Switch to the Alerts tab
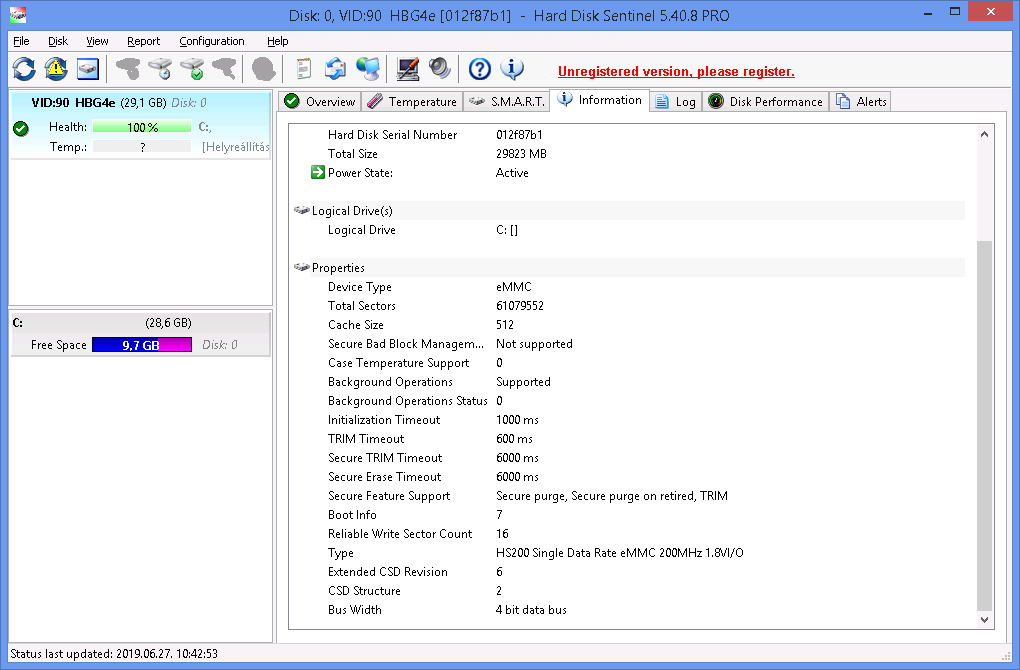 (x=861, y=101)
